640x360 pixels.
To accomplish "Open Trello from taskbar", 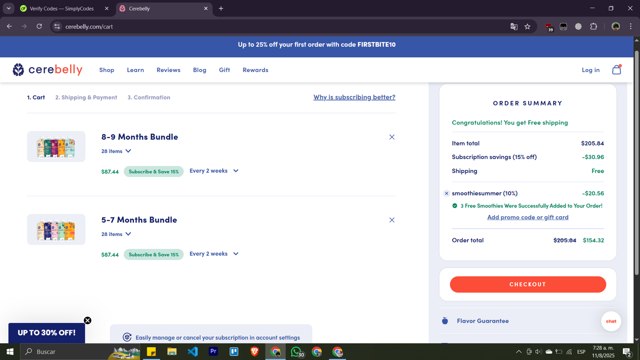I will pyautogui.click(x=234, y=351).
